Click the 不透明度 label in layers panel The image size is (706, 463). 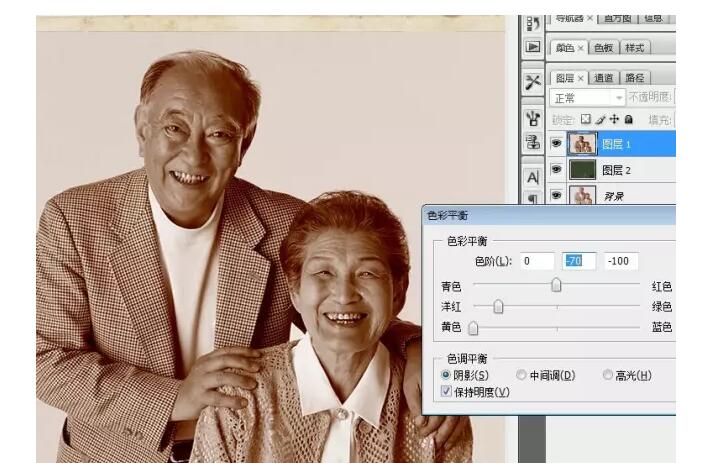click(x=650, y=97)
